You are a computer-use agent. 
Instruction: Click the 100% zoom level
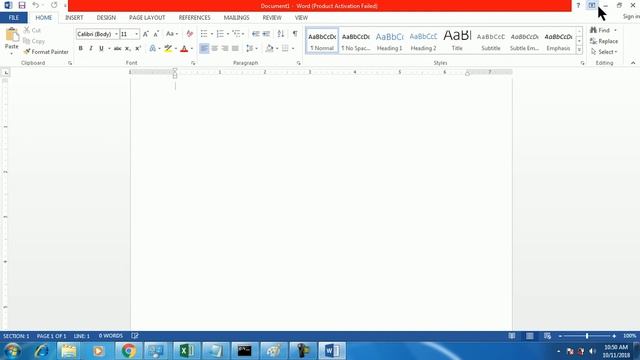629,336
